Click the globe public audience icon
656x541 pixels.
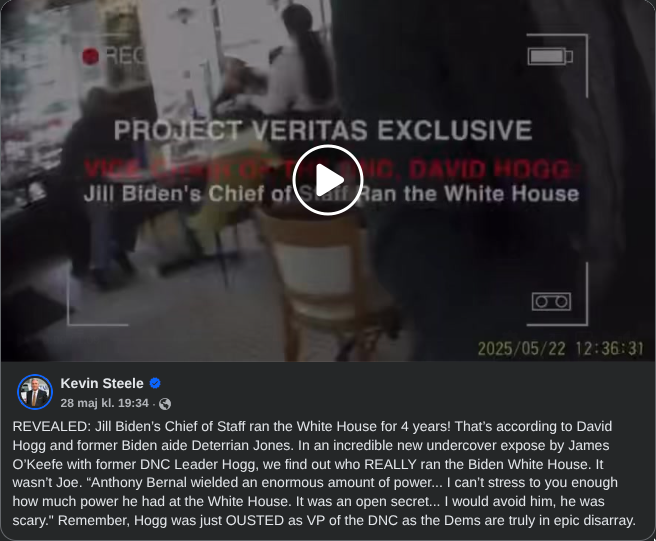point(165,404)
